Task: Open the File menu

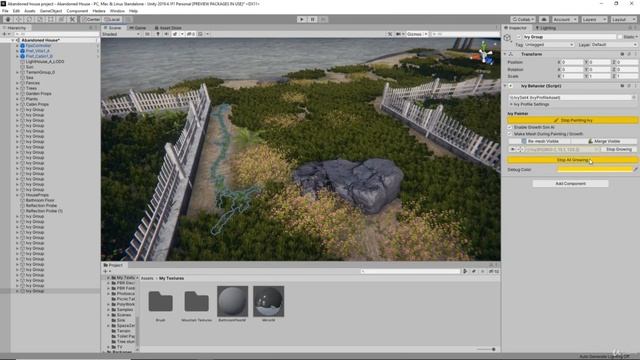Action: click(5, 11)
